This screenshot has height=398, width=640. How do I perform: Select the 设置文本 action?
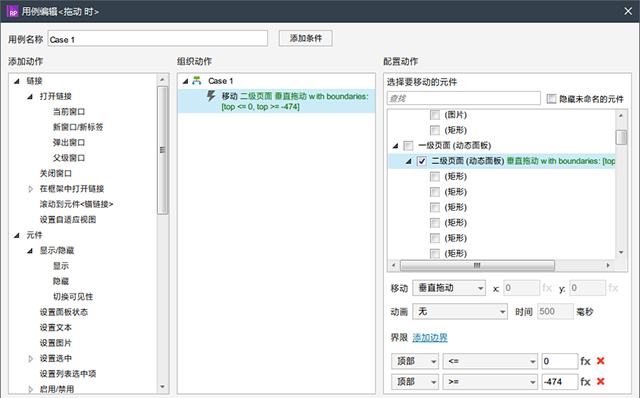[56, 327]
